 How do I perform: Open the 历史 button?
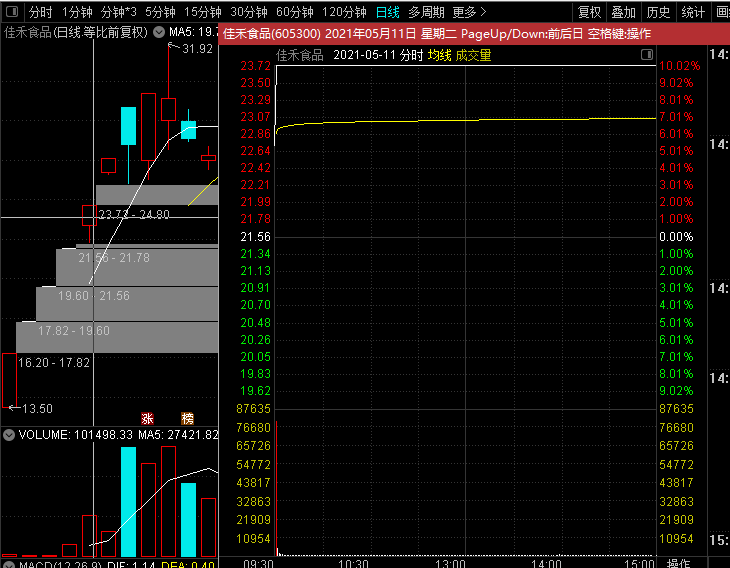click(658, 12)
